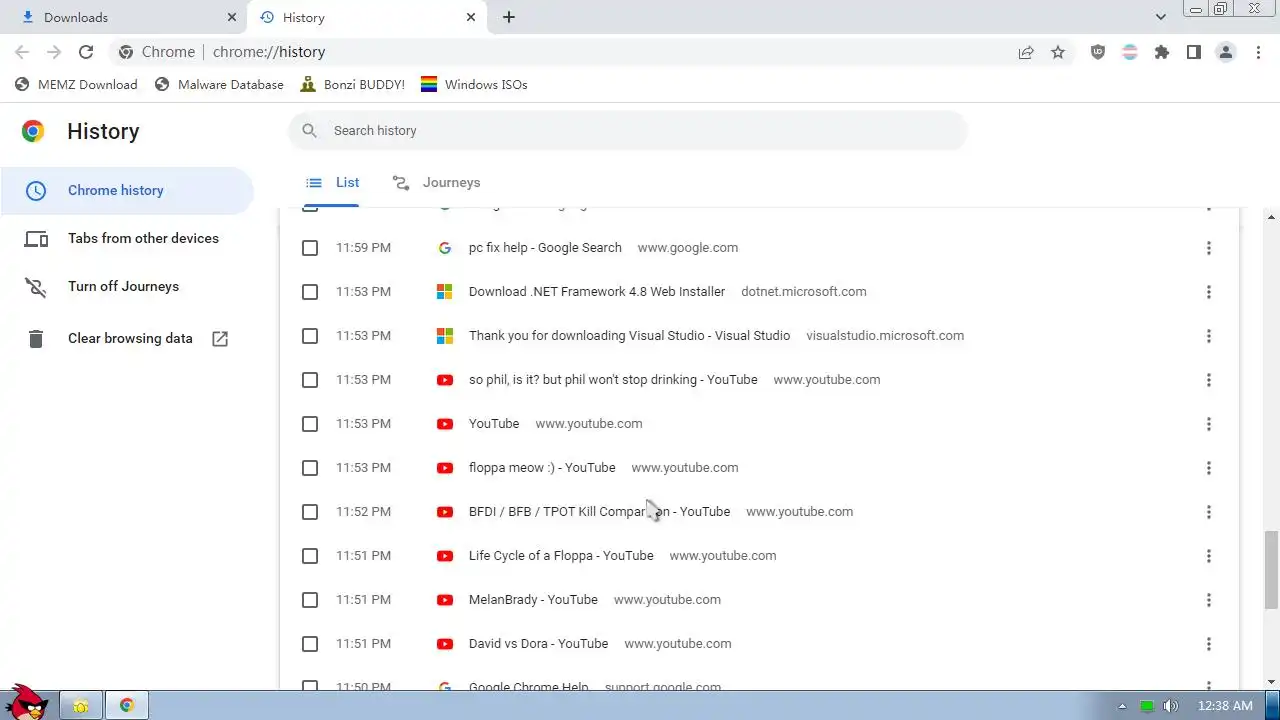The image size is (1280, 720).
Task: Open Malware Database bookmark
Action: 219,85
